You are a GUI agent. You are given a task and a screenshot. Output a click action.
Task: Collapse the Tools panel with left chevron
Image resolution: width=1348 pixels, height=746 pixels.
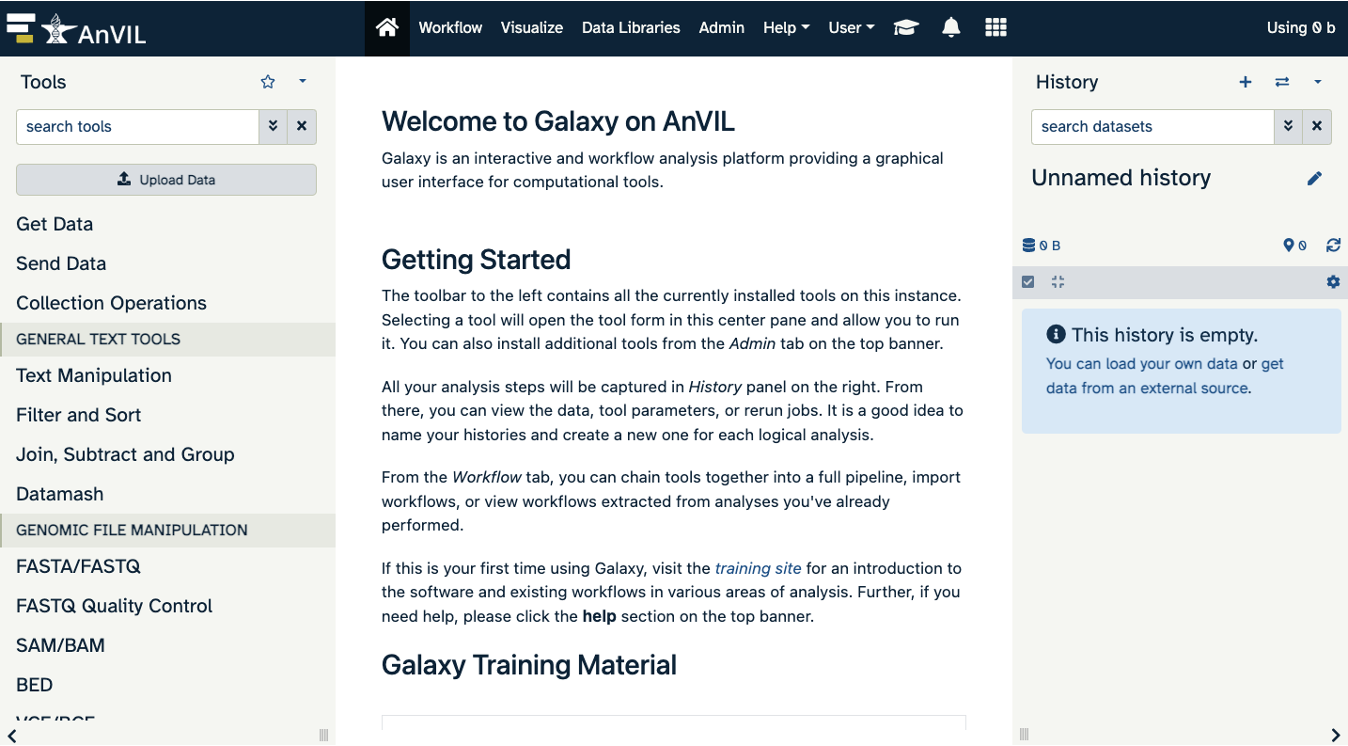pos(12,735)
